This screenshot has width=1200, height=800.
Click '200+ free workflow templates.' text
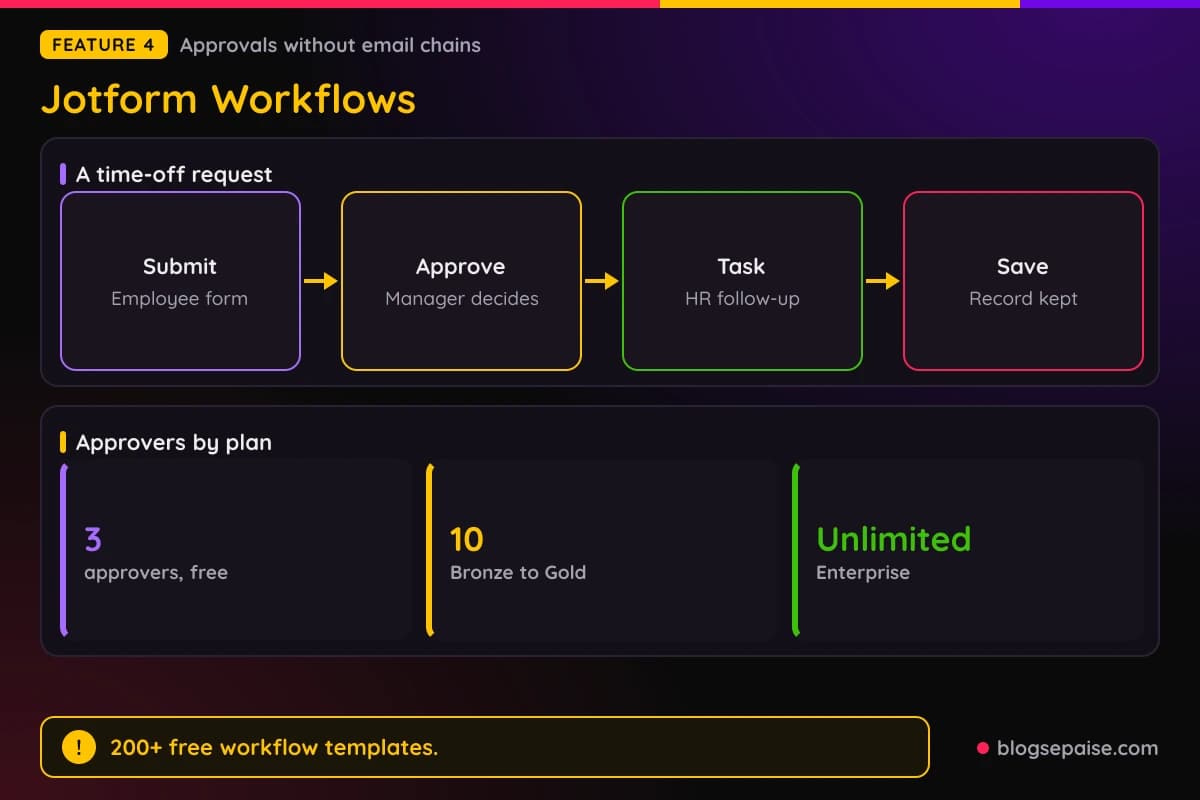(274, 747)
